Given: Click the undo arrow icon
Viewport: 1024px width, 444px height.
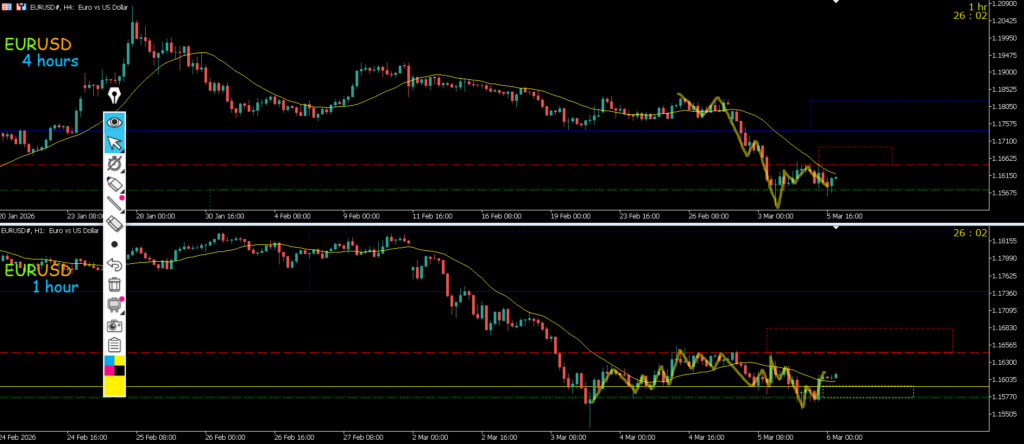Looking at the screenshot, I should (115, 265).
